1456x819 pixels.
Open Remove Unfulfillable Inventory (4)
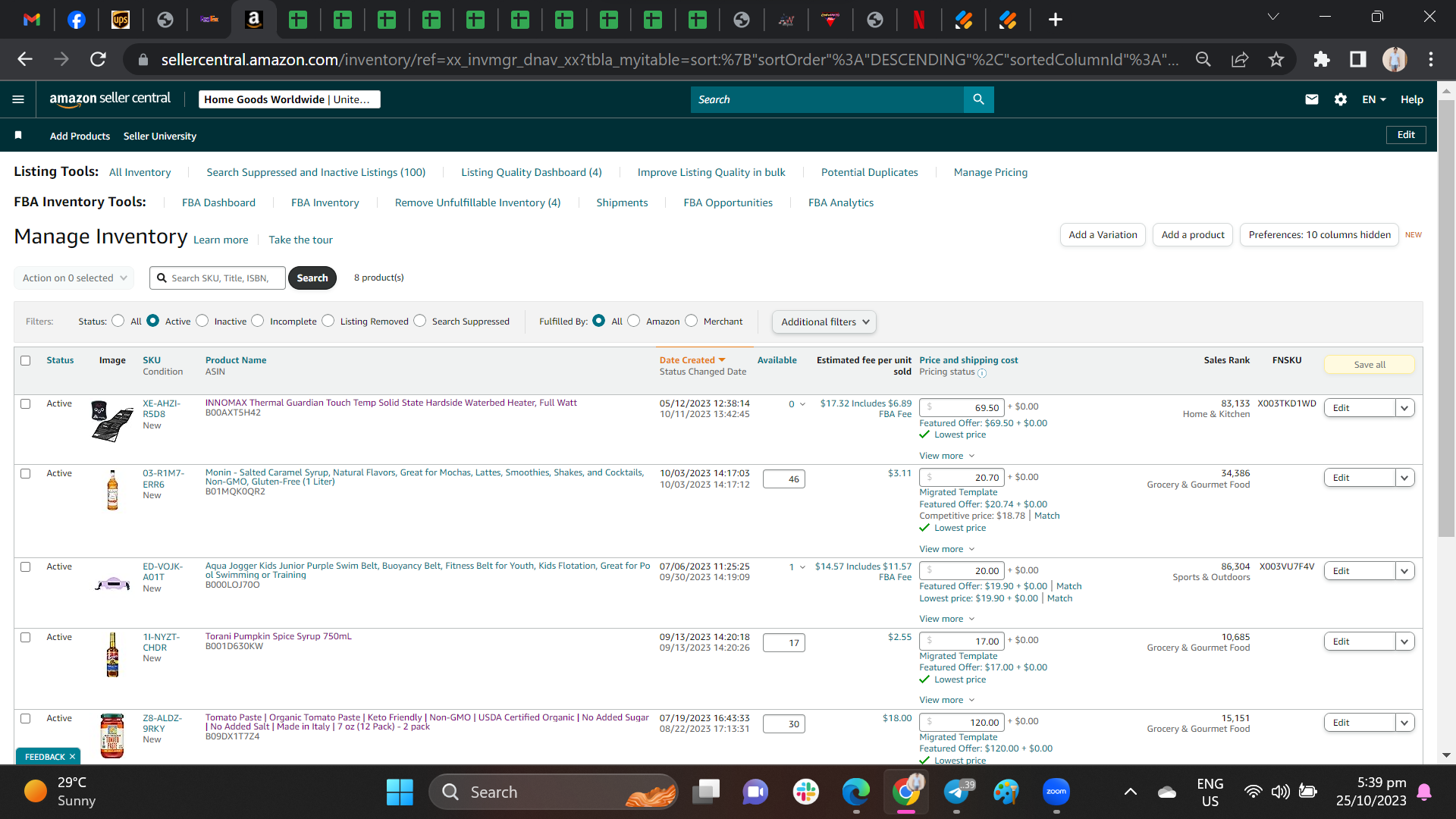(478, 202)
